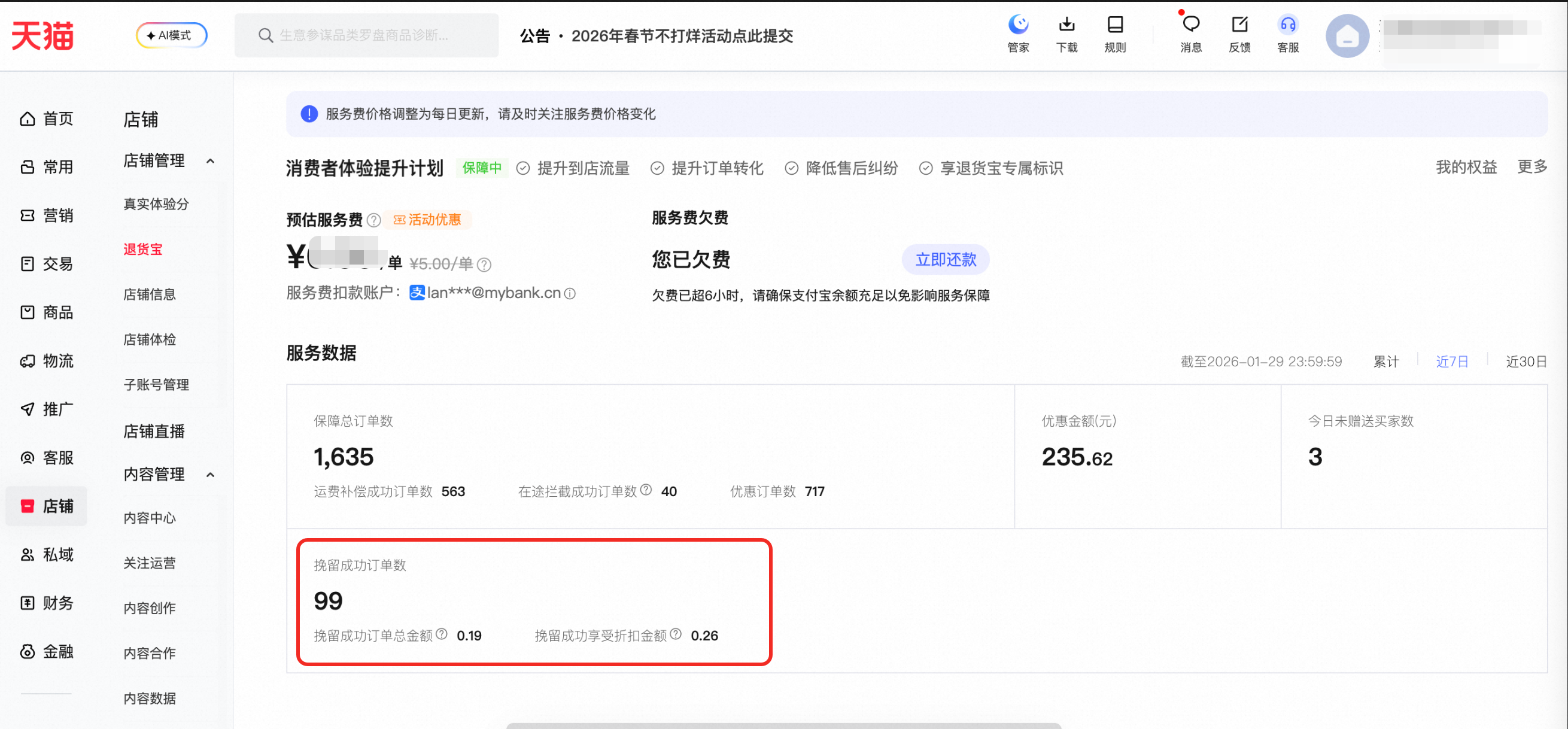Open 店铺直播 menu item
Image resolution: width=1568 pixels, height=729 pixels.
point(153,432)
